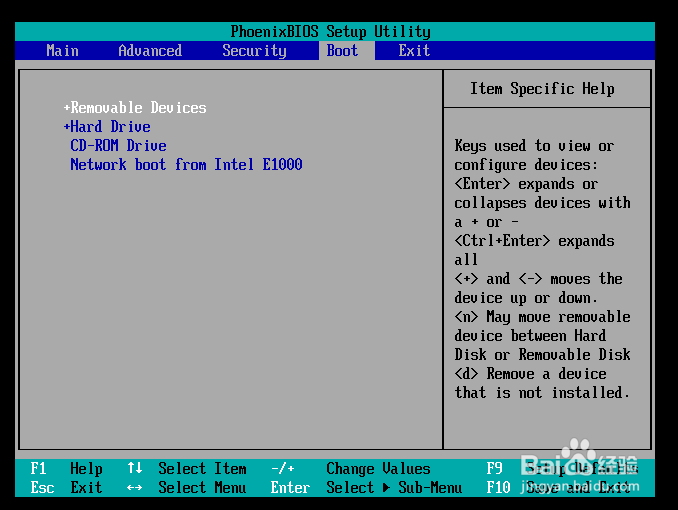Screen dimensions: 678x510
Task: Click the '<Ctrl+Enter> expands' help line
Action: coord(534,241)
